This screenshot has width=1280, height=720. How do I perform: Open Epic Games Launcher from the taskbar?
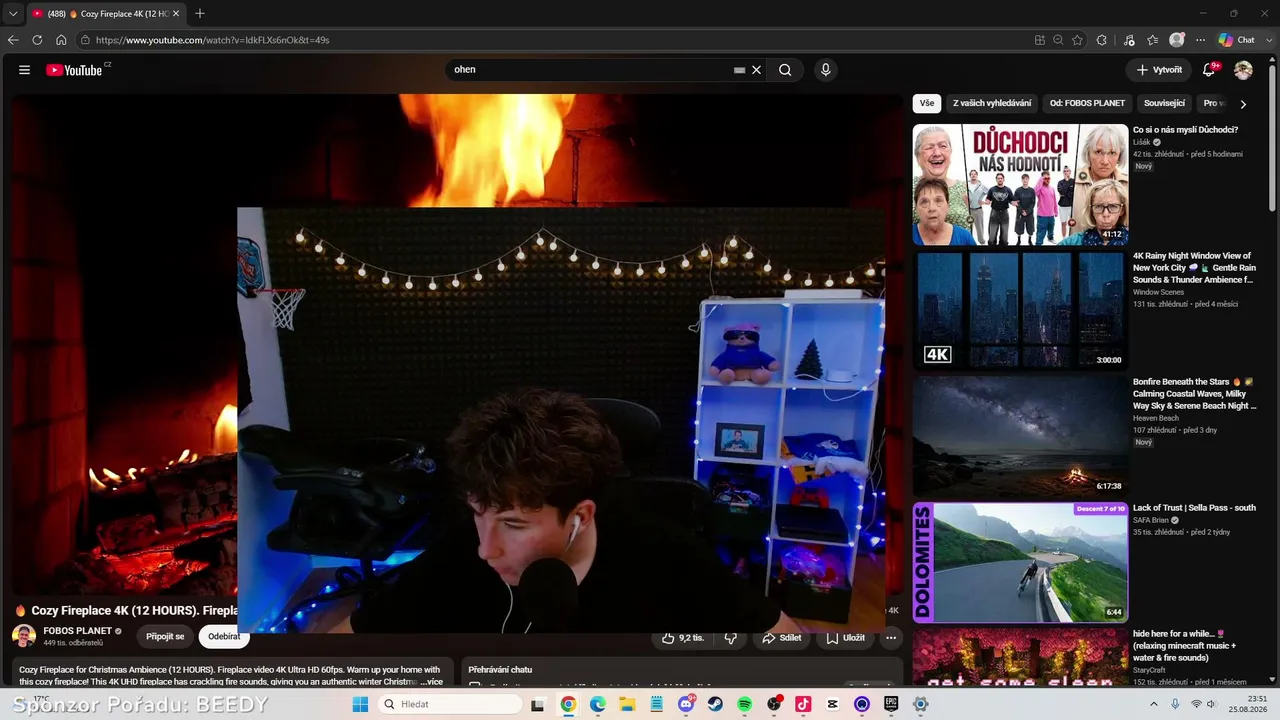[891, 704]
